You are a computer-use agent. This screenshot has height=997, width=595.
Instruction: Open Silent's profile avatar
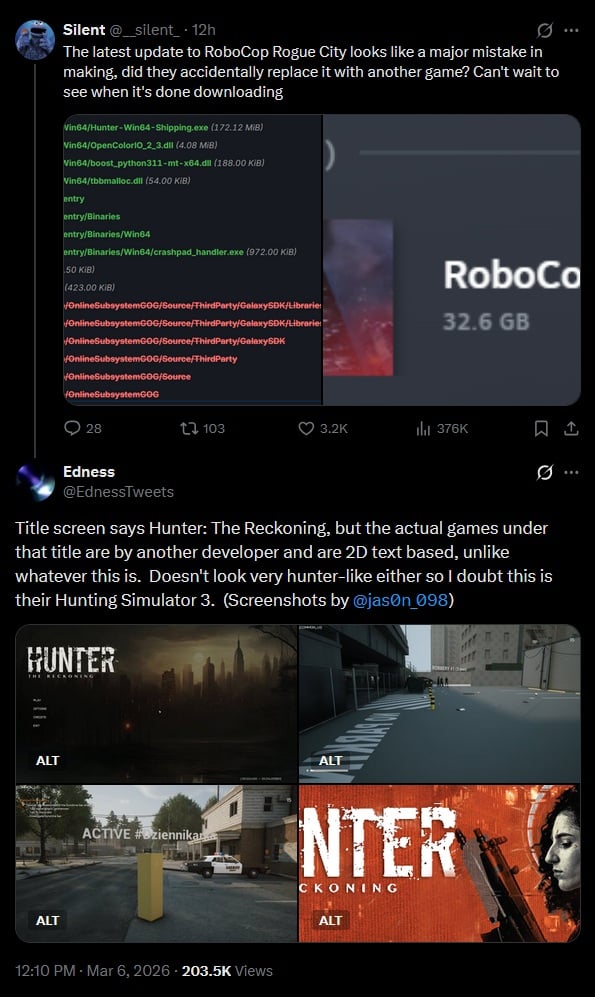coord(34,39)
